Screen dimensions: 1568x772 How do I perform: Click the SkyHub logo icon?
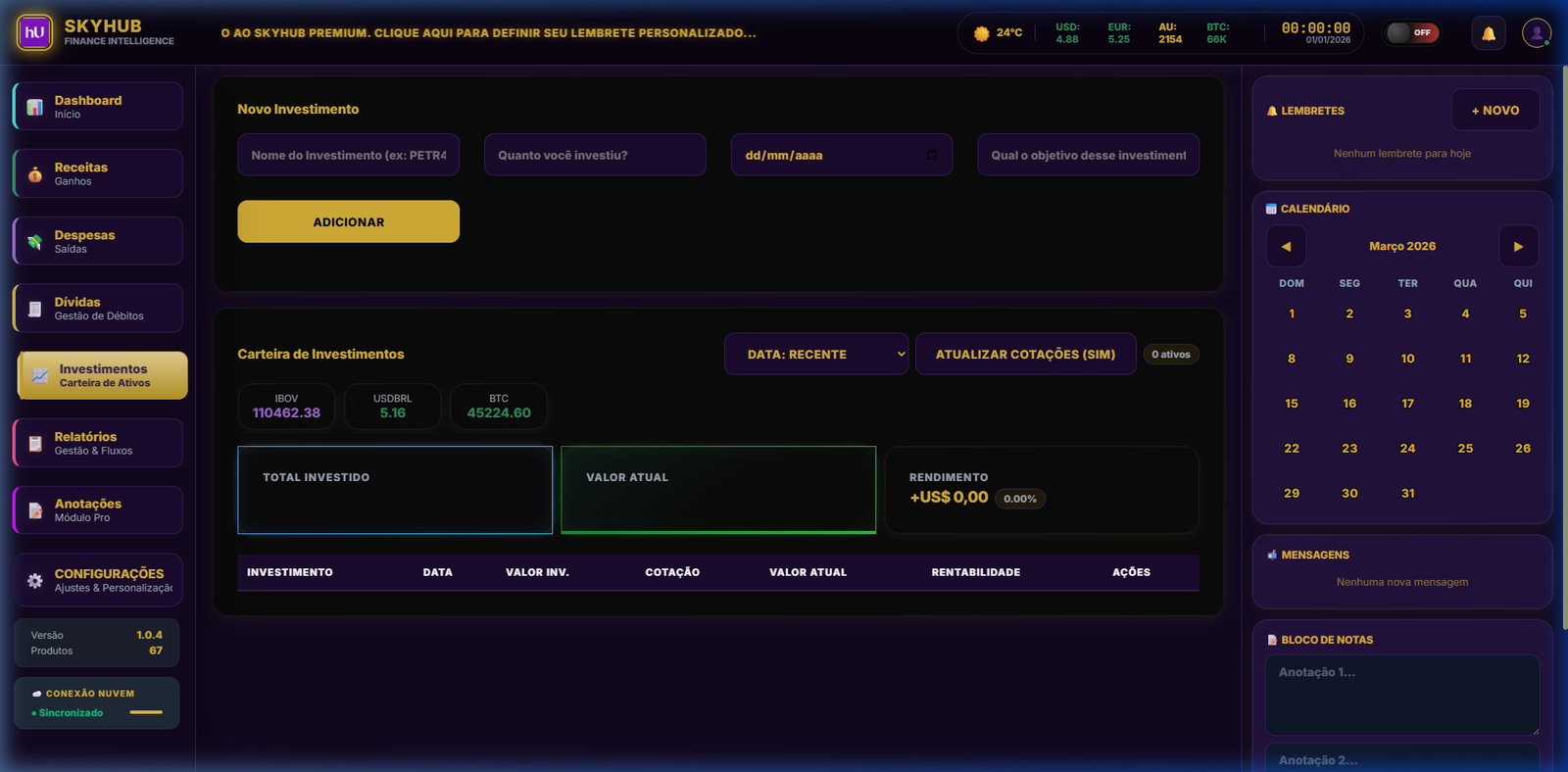(35, 32)
